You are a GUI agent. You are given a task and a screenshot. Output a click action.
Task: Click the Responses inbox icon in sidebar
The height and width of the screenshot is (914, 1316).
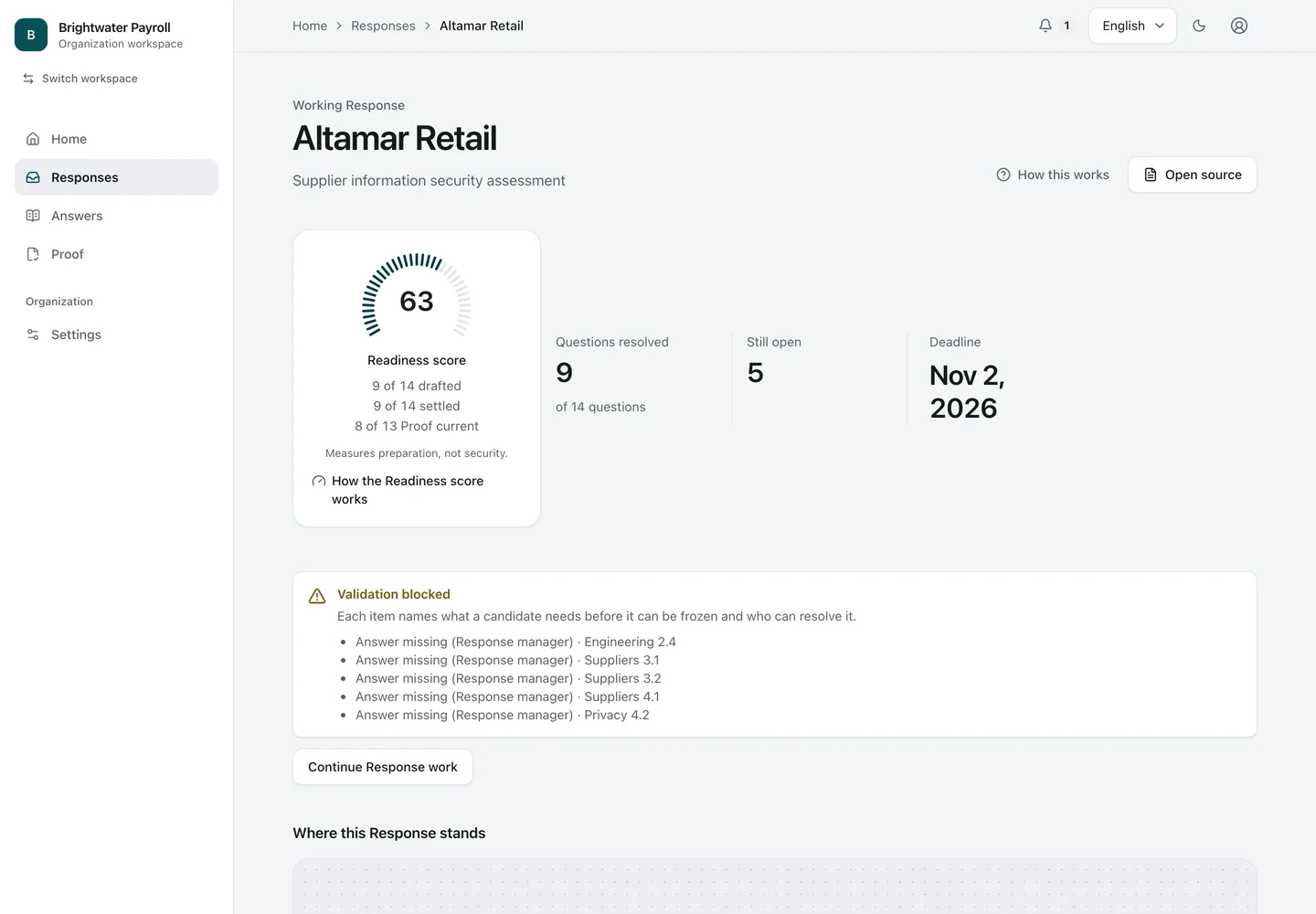pyautogui.click(x=33, y=177)
